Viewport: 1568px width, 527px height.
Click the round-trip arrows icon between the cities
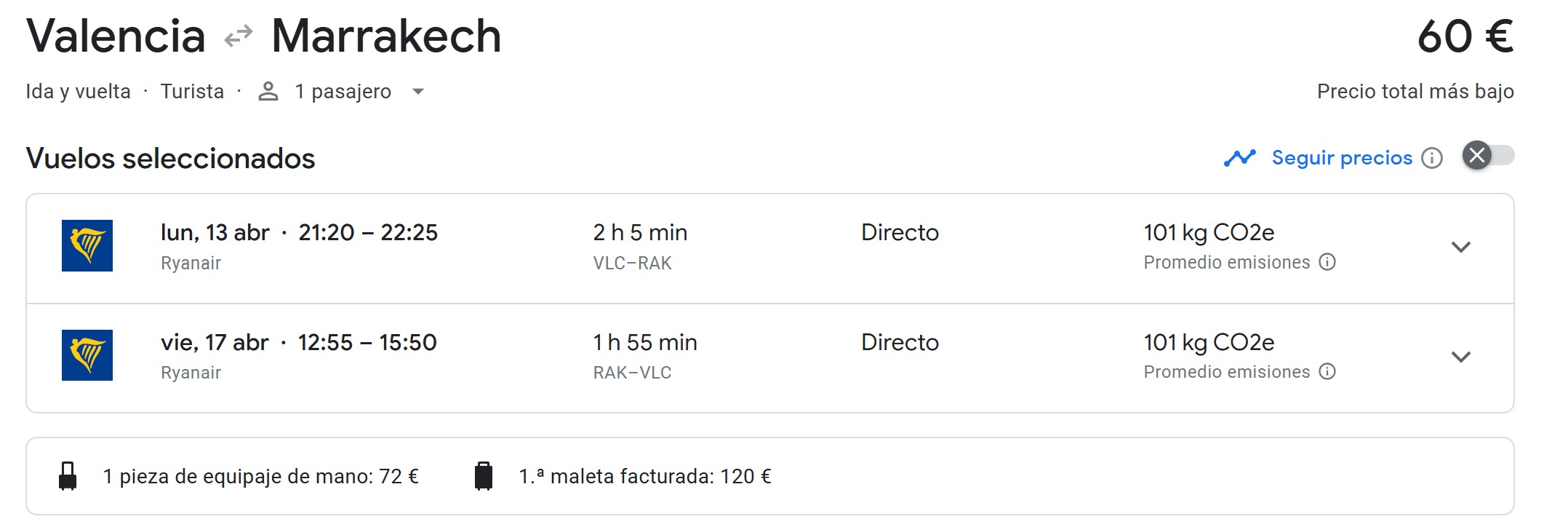tap(239, 36)
